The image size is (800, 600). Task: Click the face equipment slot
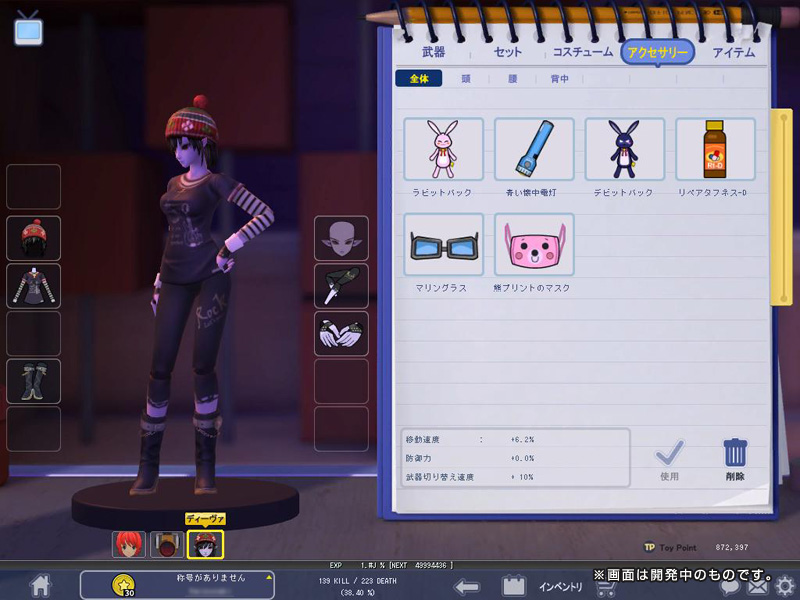pyautogui.click(x=341, y=238)
